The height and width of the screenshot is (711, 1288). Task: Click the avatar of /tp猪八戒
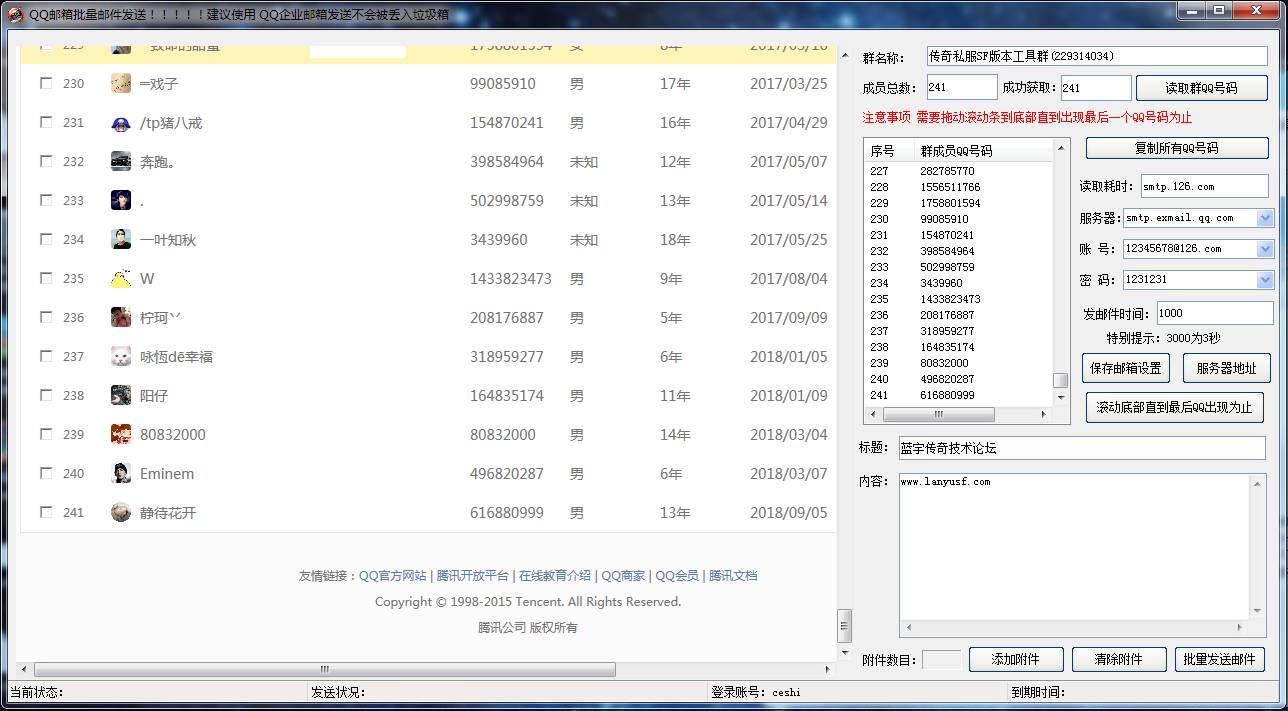[x=121, y=123]
